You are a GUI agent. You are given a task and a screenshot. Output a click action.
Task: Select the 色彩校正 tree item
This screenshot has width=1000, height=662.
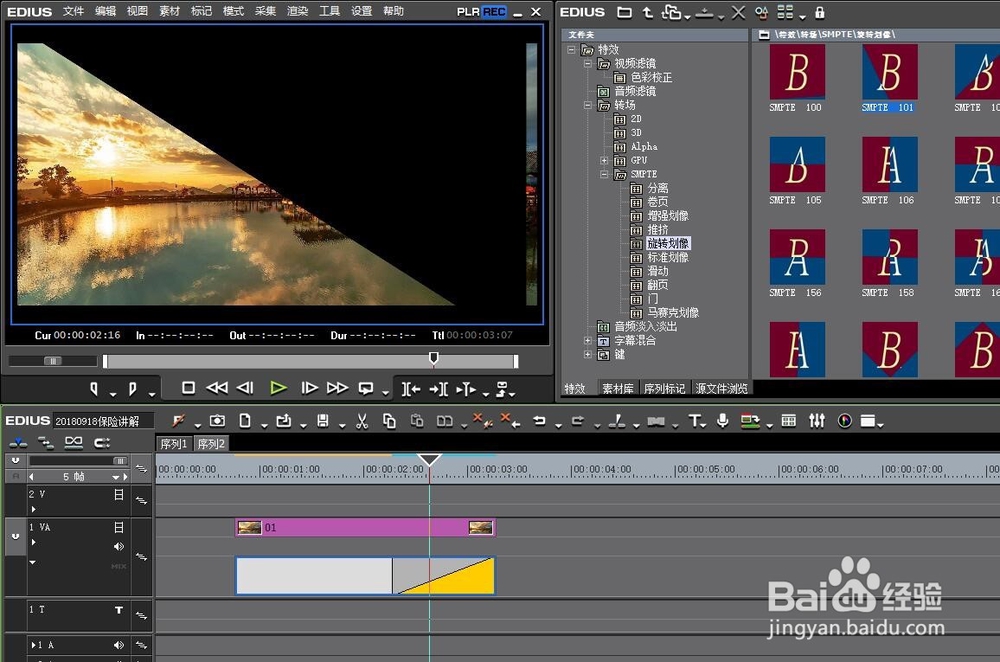click(x=651, y=77)
